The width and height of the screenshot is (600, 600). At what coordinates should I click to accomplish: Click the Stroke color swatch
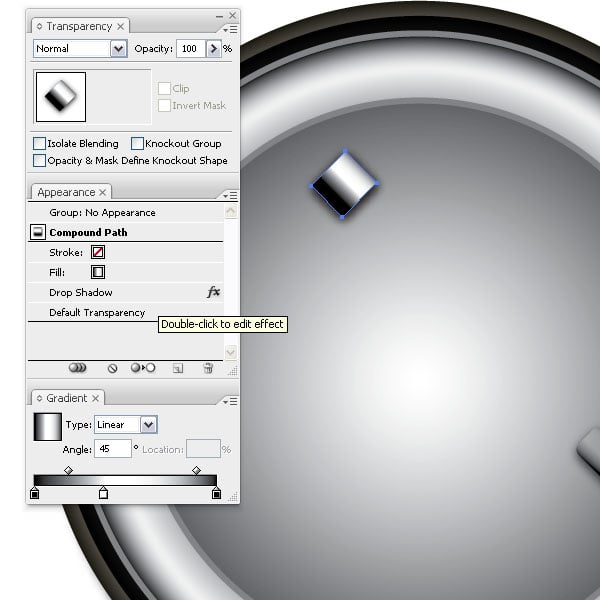(98, 253)
